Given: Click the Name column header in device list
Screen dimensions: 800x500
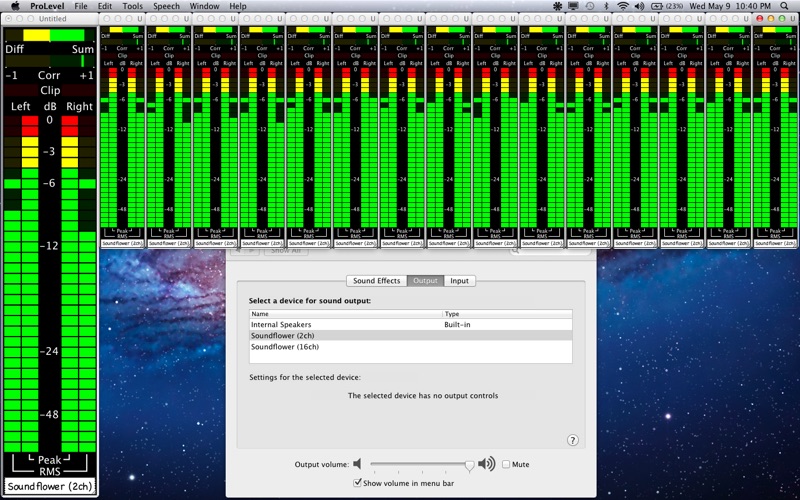Looking at the screenshot, I should (346, 314).
